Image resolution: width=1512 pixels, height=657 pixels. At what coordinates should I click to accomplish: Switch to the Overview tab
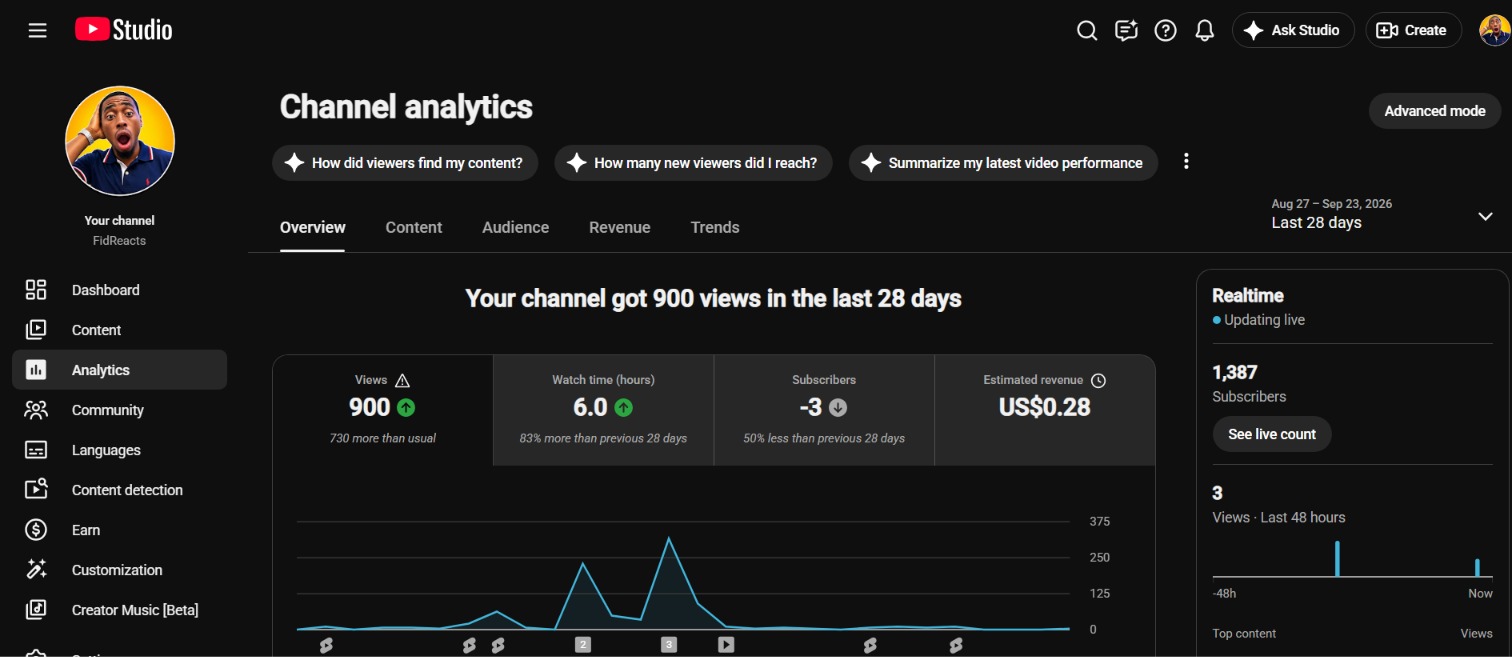click(313, 227)
